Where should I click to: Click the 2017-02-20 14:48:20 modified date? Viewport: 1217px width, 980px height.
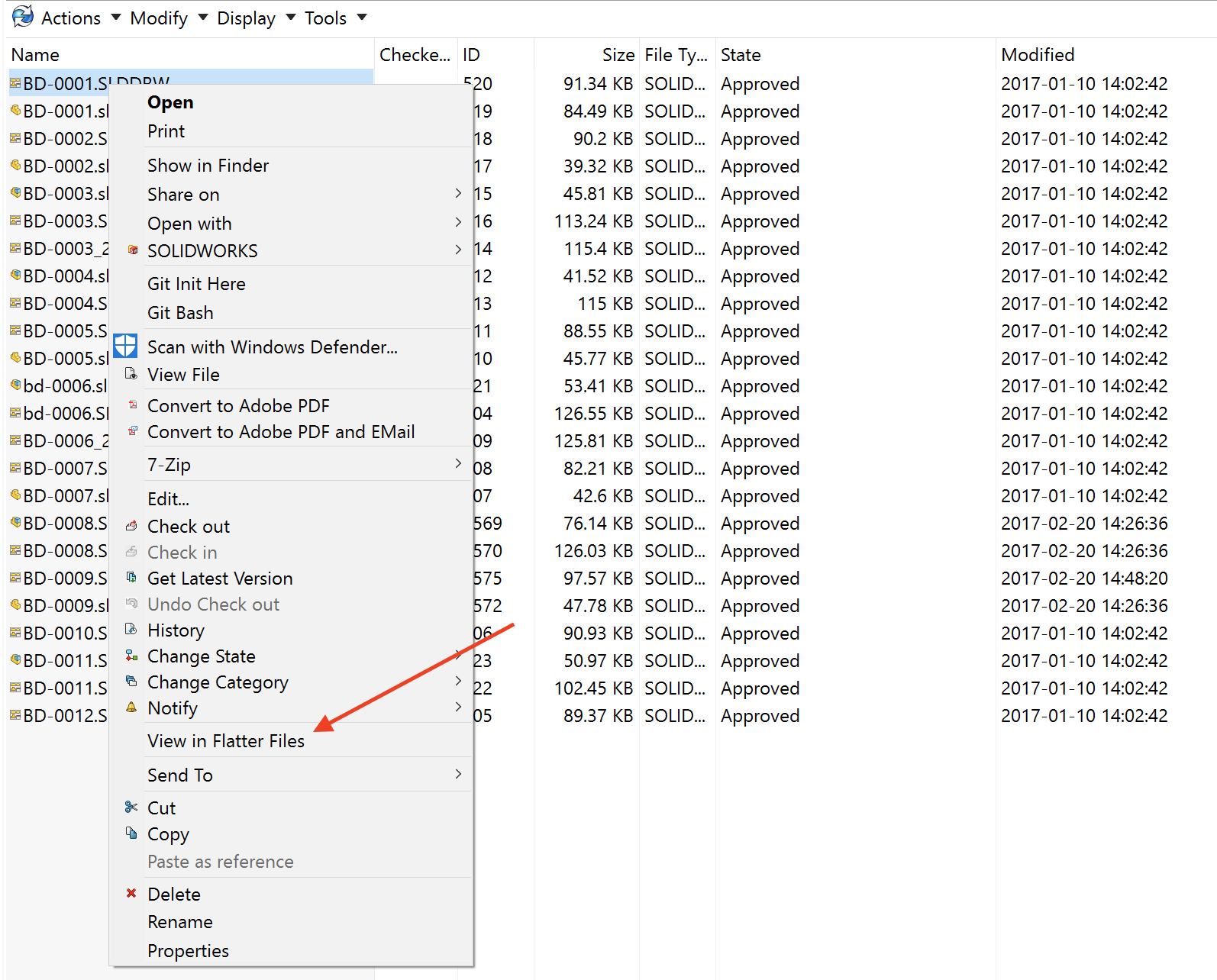coord(1084,579)
